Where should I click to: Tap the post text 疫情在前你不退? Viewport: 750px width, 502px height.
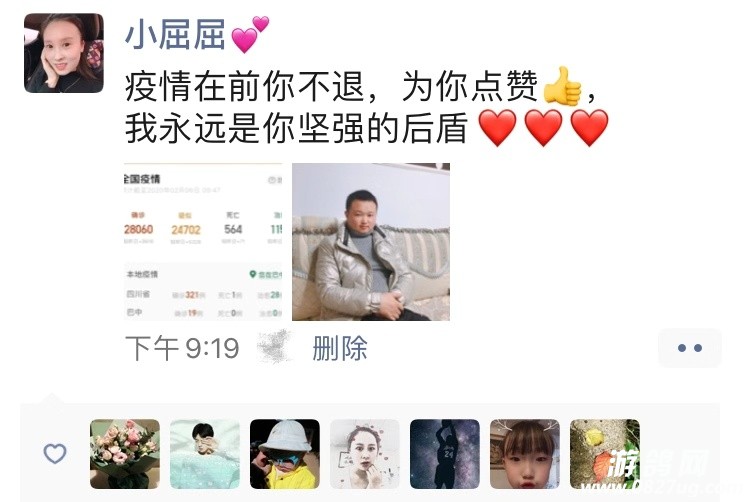[244, 87]
